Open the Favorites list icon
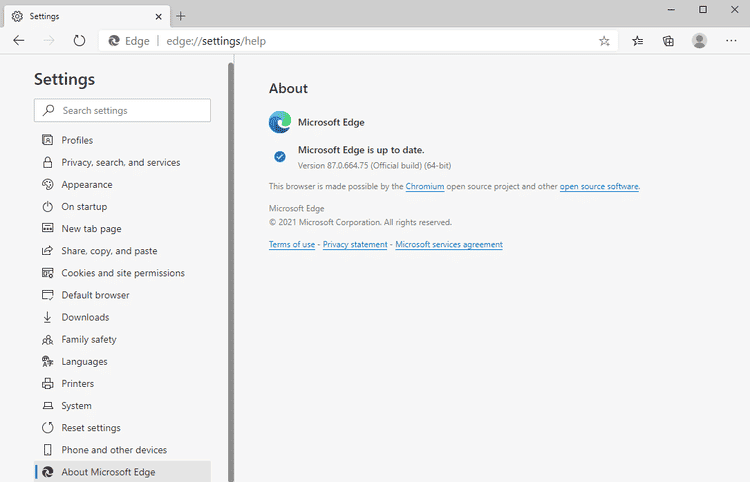750x482 pixels. 638,41
